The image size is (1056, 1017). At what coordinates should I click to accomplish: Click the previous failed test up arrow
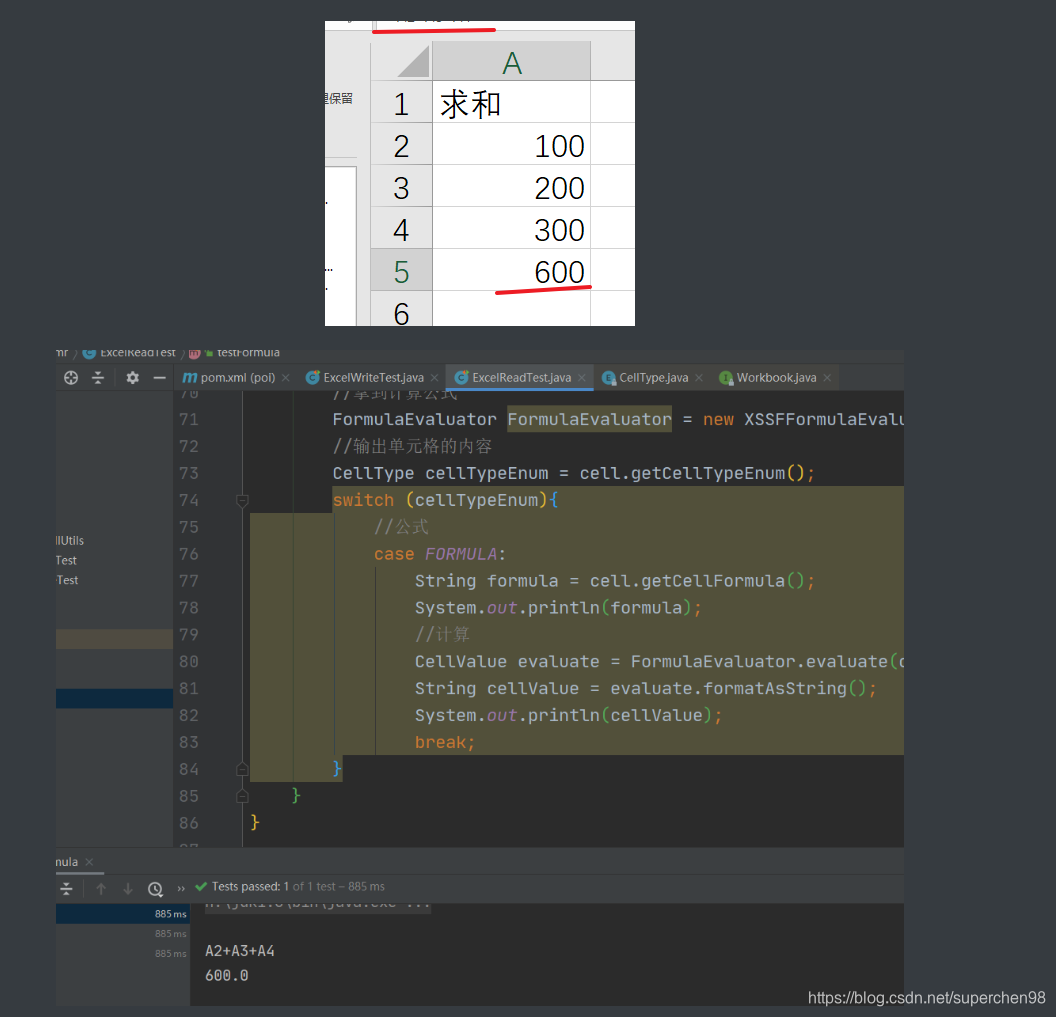click(x=101, y=889)
